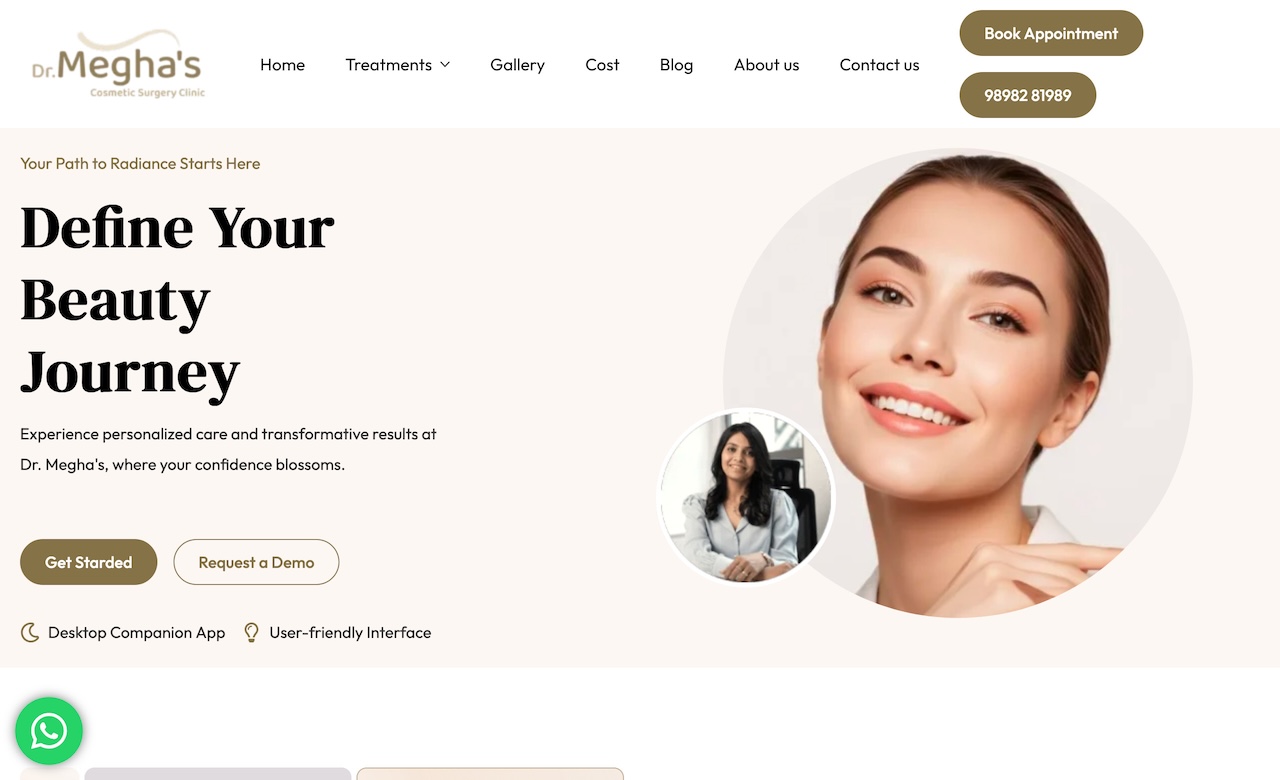Screen dimensions: 1280x780
Task: Click the Request a Demo button
Action: coord(256,562)
